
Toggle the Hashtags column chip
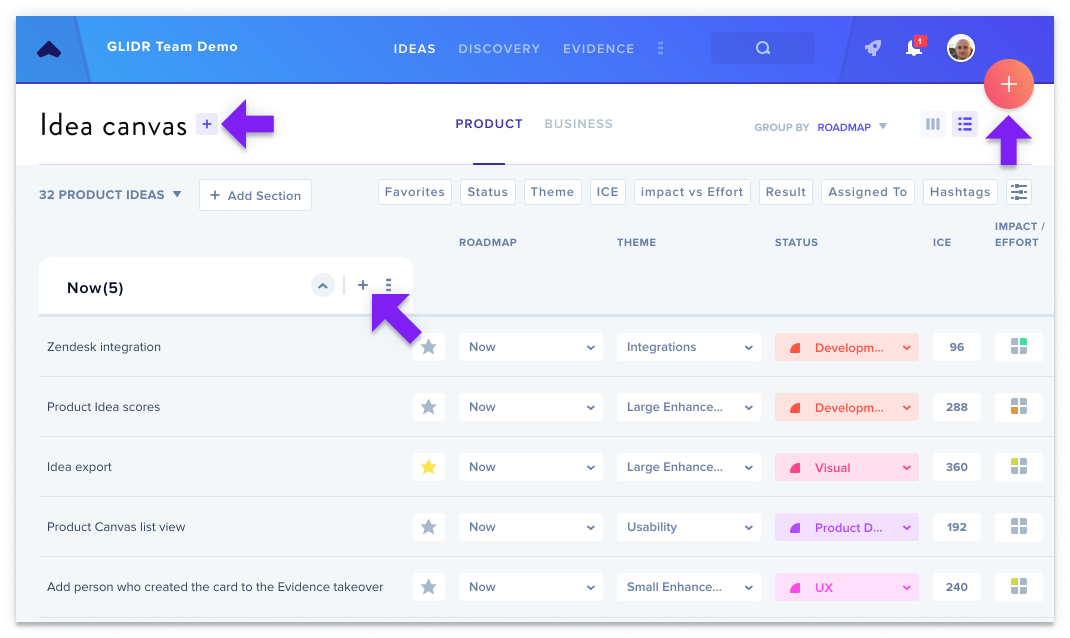tap(959, 192)
